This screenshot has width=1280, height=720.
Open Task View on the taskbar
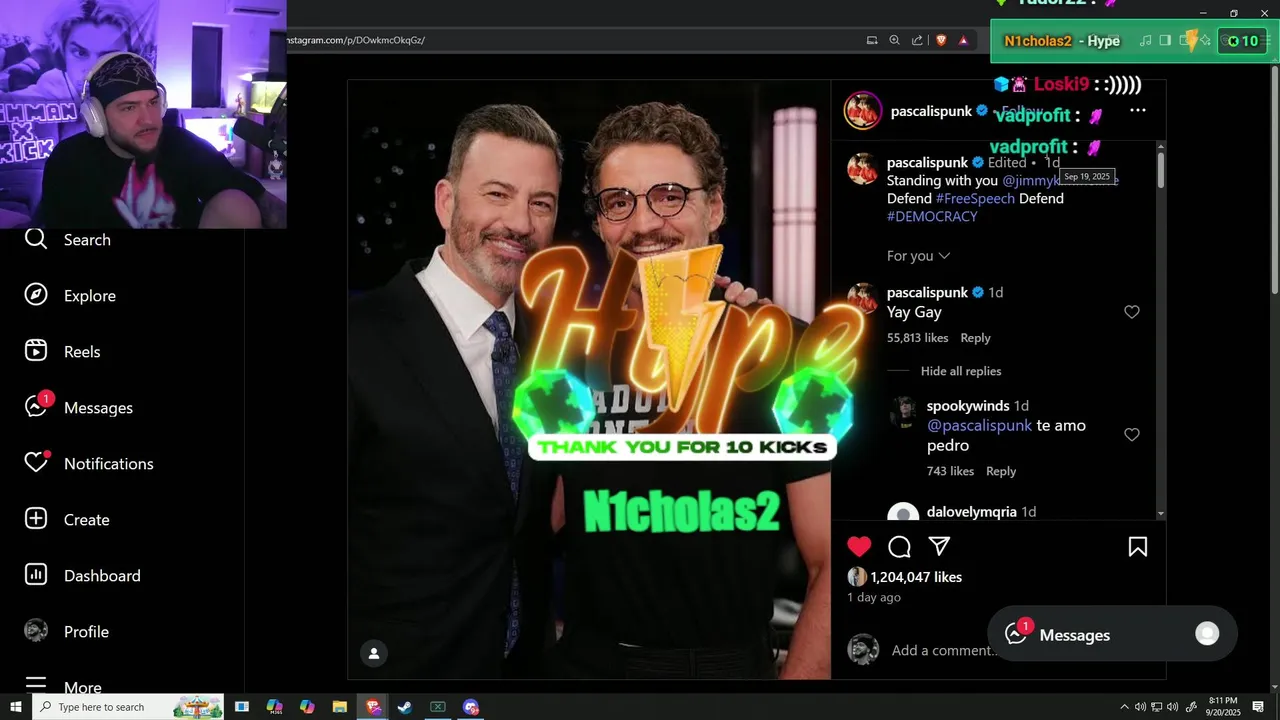coord(242,707)
